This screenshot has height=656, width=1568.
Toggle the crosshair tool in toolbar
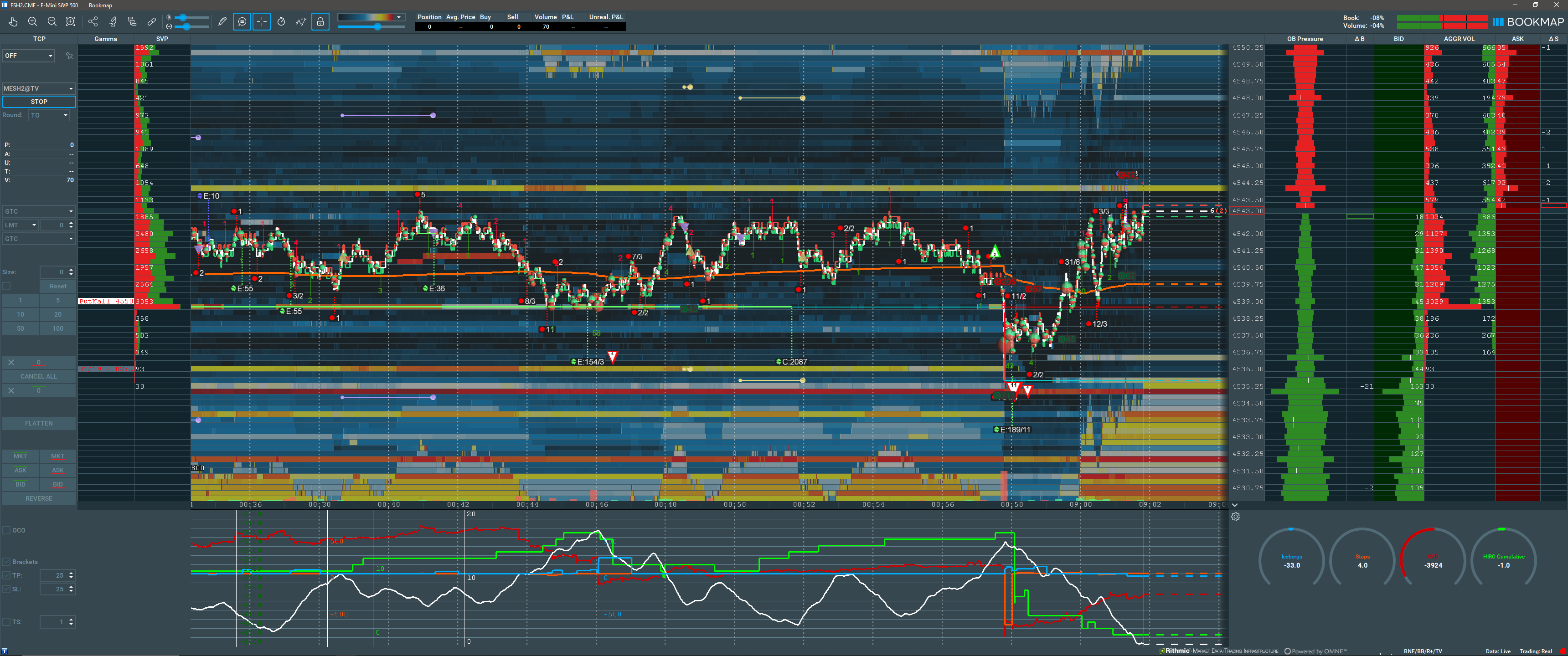click(262, 22)
